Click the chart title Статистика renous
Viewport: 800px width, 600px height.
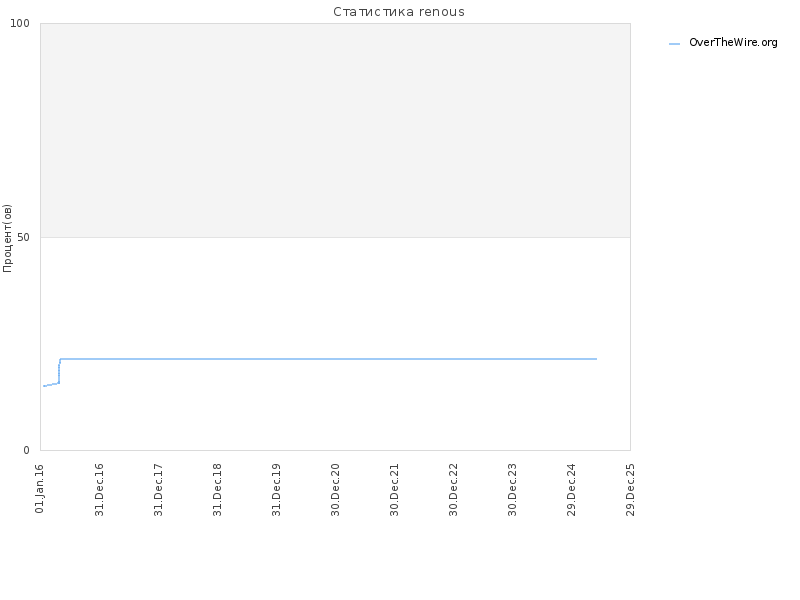coord(399,12)
